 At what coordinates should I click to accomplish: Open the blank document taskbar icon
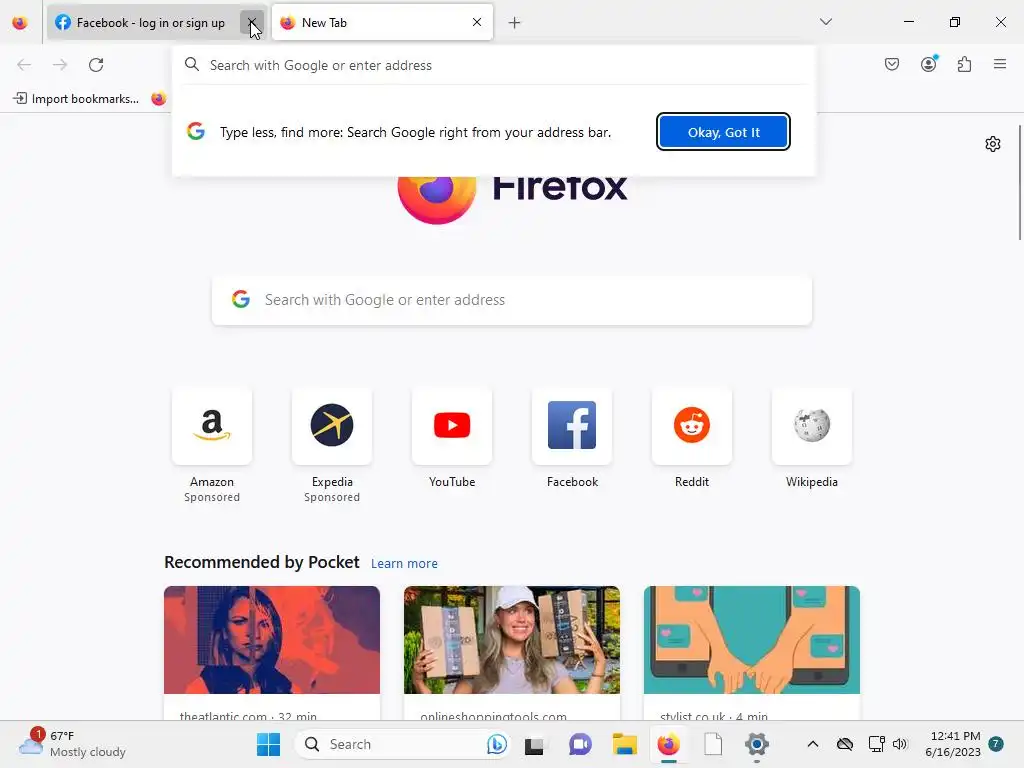click(713, 744)
